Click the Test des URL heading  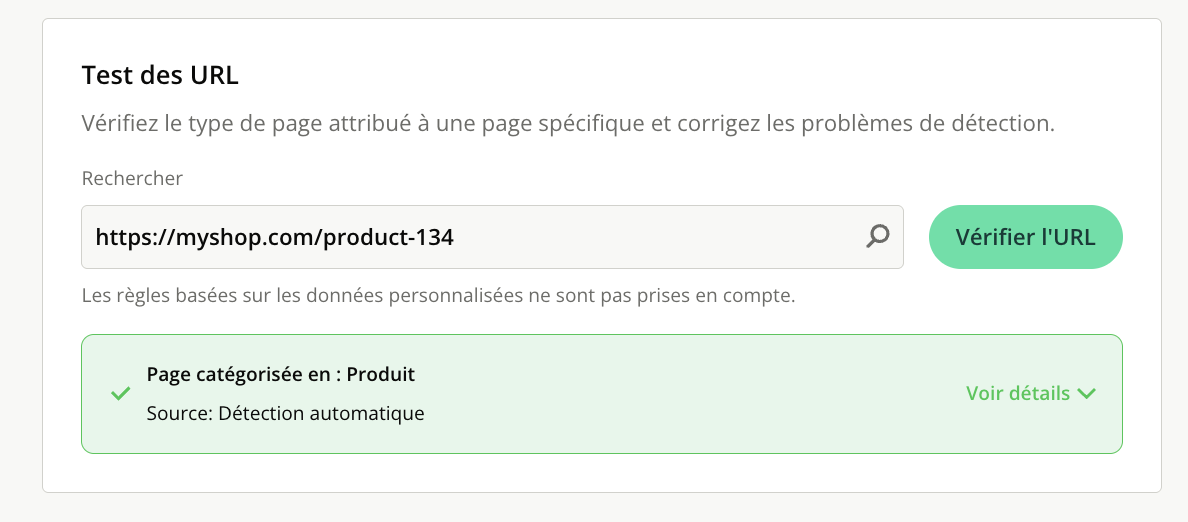click(x=160, y=75)
